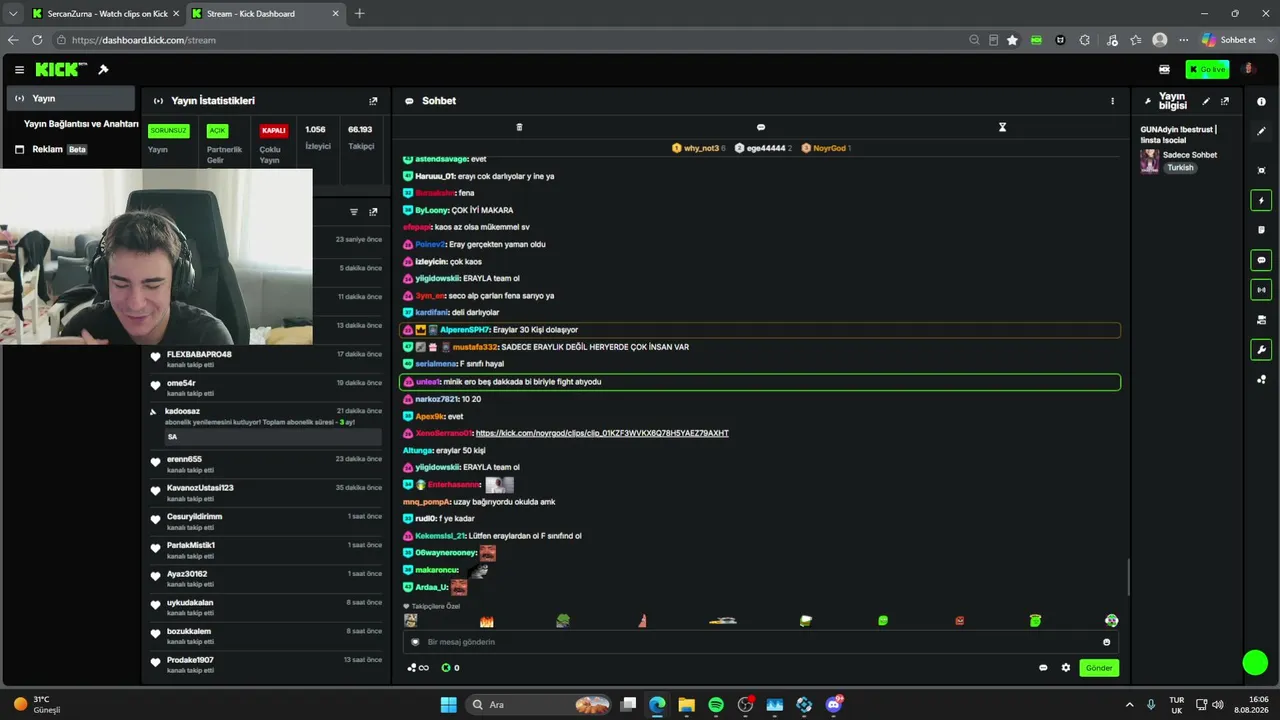Focus the Bir mesaj gönderin input

point(760,642)
